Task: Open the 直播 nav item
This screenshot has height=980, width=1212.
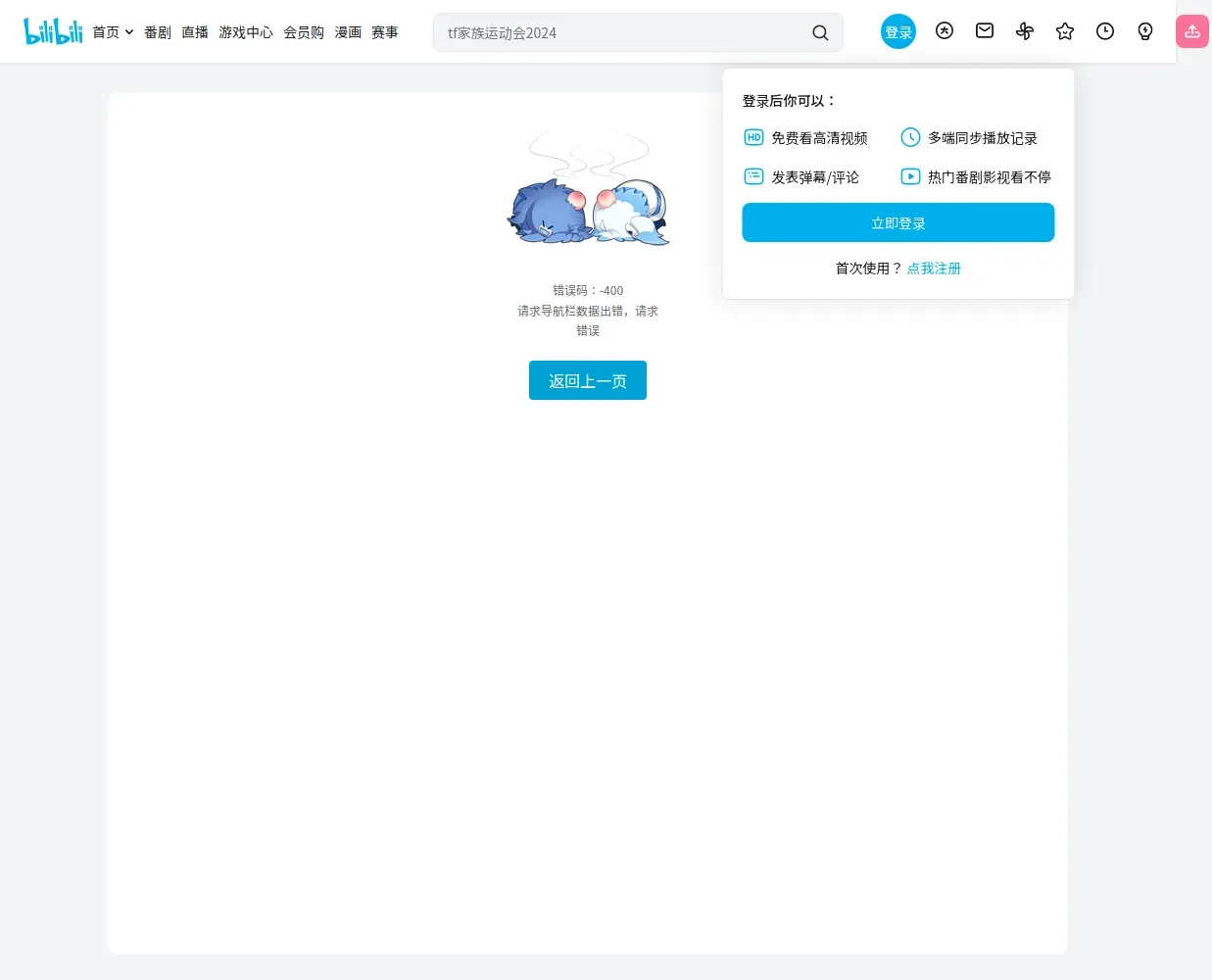Action: pos(195,32)
